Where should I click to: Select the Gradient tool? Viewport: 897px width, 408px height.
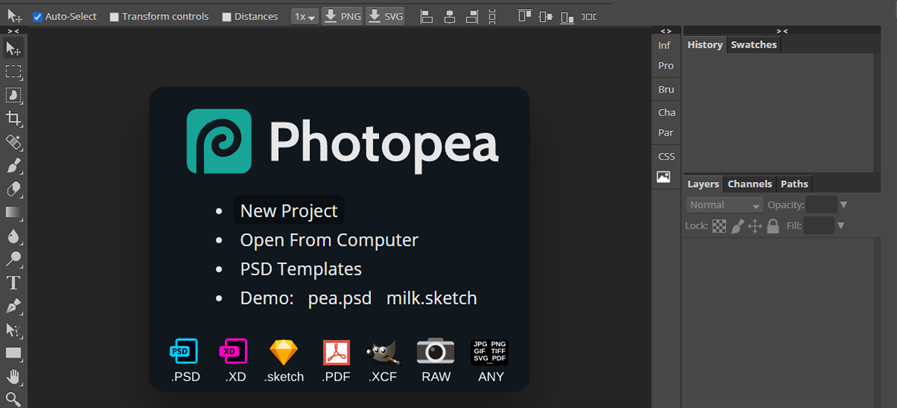tap(13, 212)
